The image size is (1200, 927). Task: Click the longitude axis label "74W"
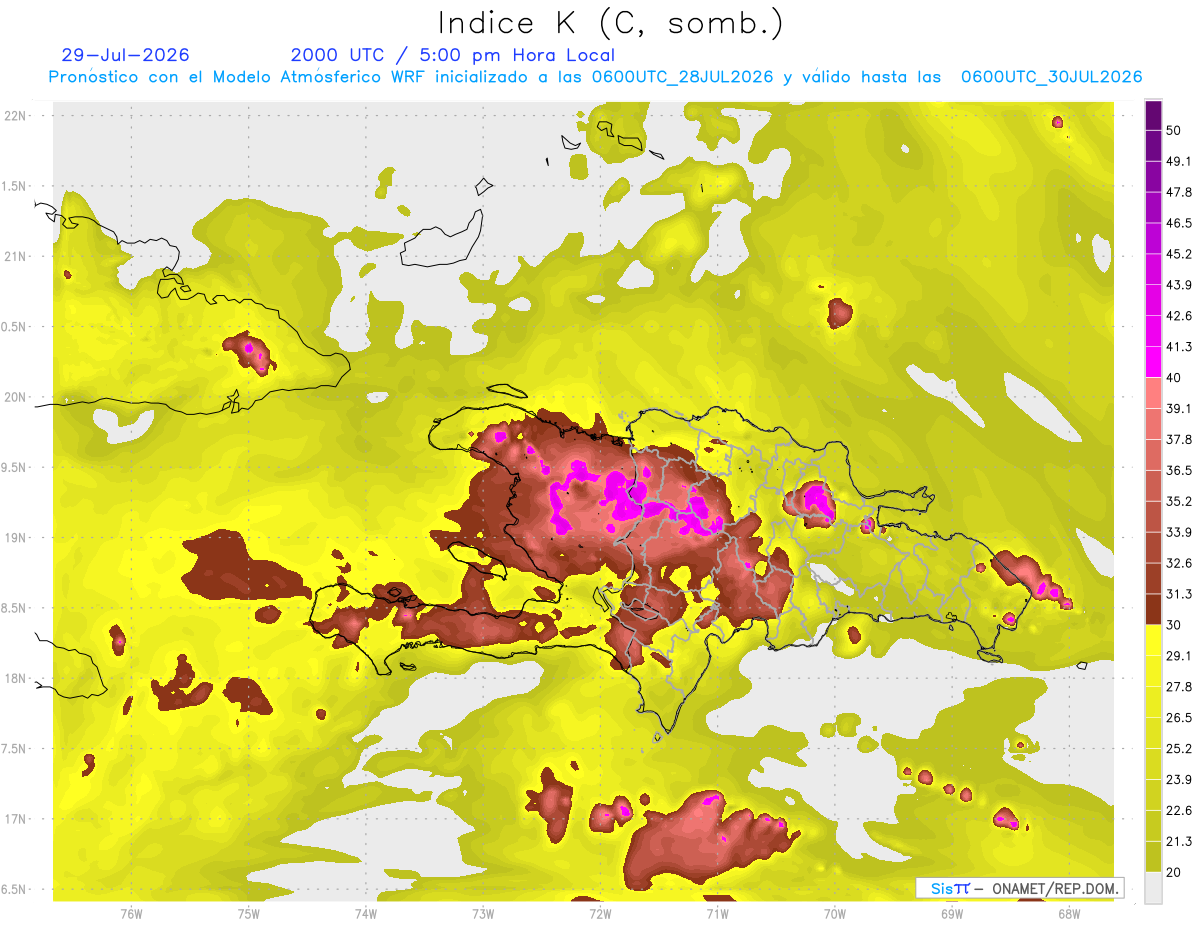click(x=366, y=914)
